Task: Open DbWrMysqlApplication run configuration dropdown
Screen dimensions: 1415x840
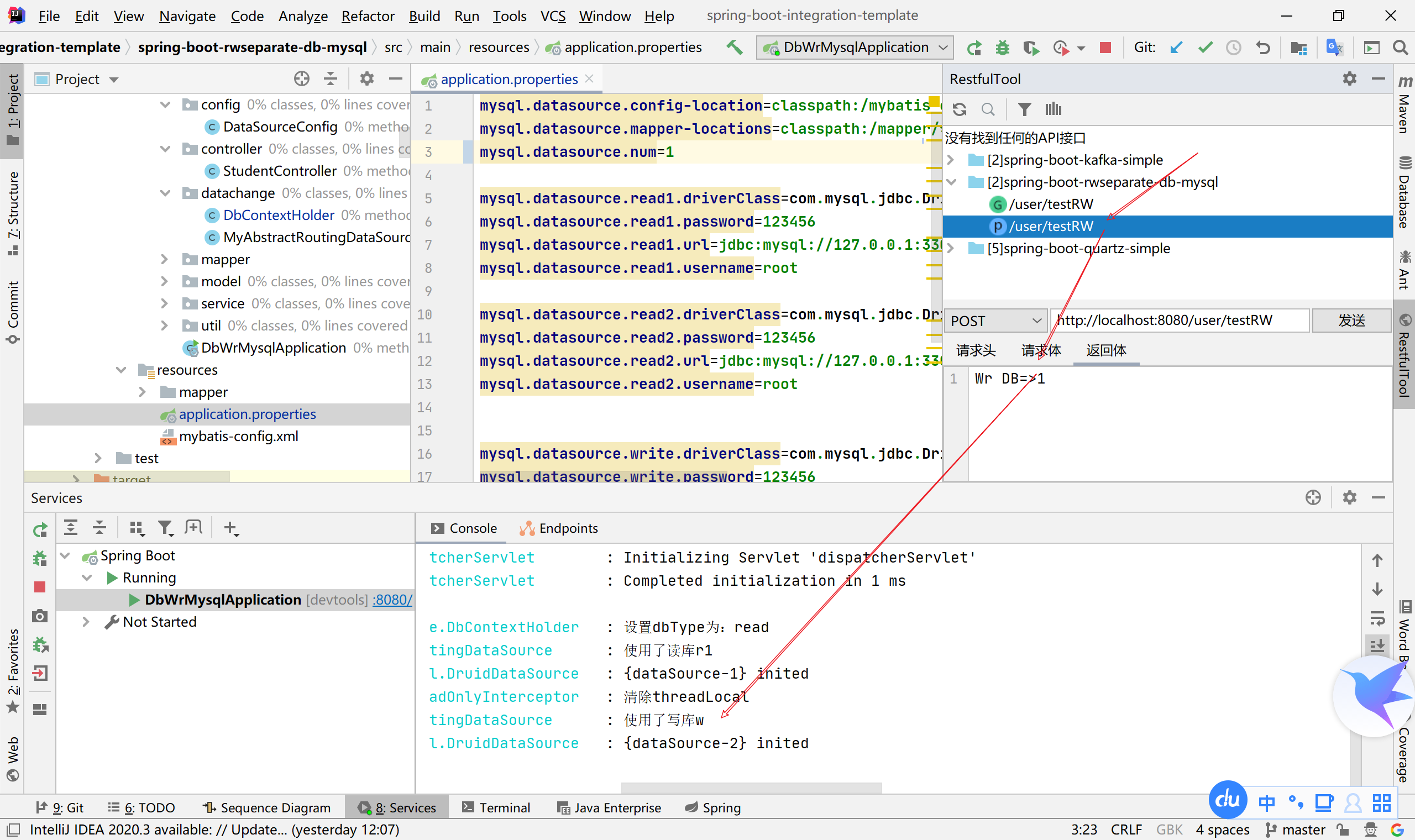Action: (855, 48)
